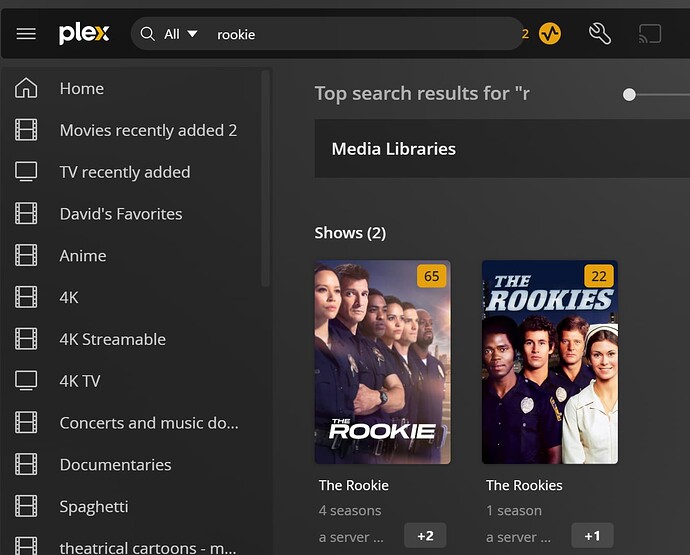This screenshot has height=555, width=690.
Task: Select the 4K TV monitor icon
Action: click(x=26, y=381)
